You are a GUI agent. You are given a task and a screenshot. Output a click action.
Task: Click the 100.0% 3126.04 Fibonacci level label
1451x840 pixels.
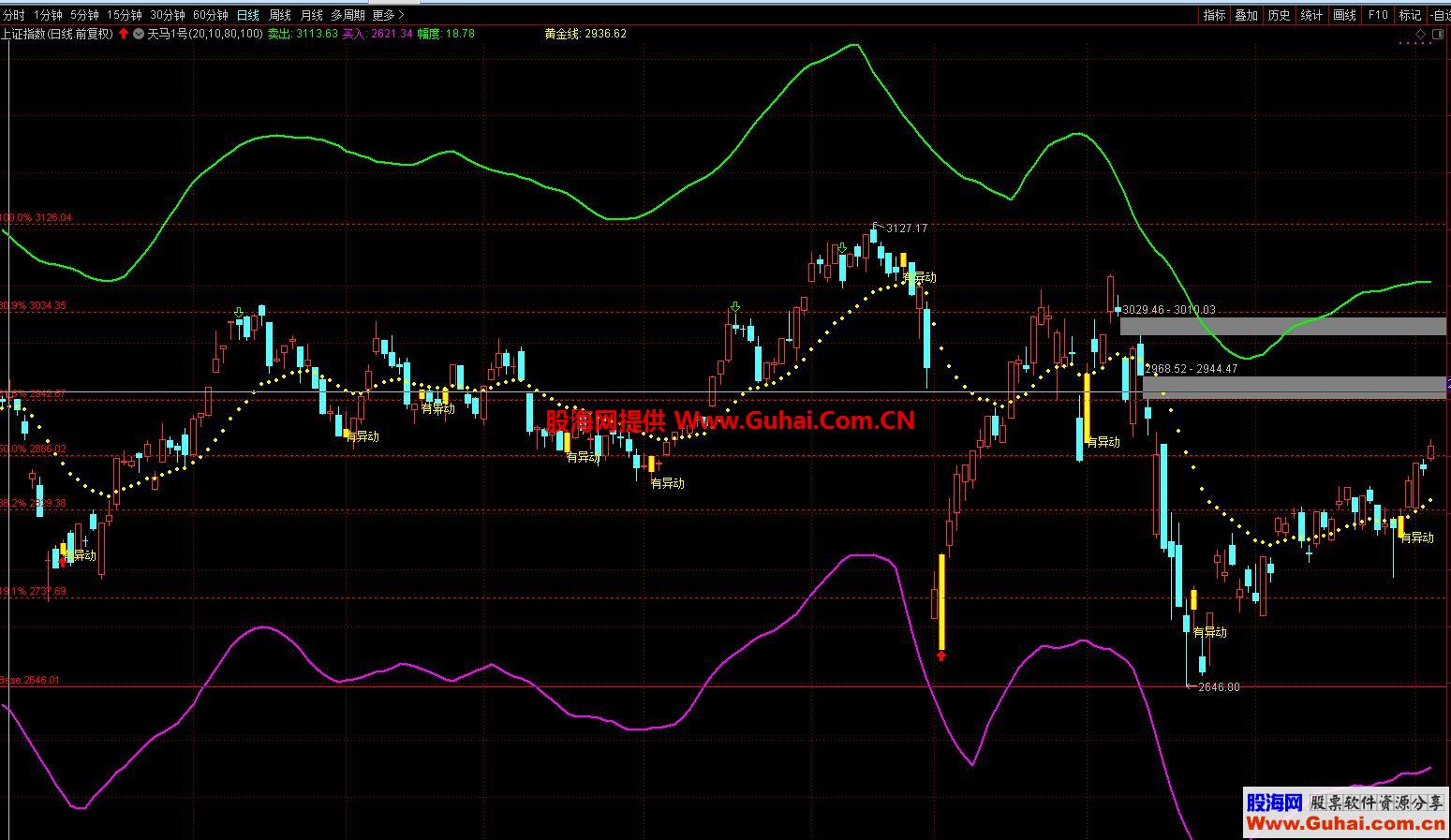(x=36, y=218)
